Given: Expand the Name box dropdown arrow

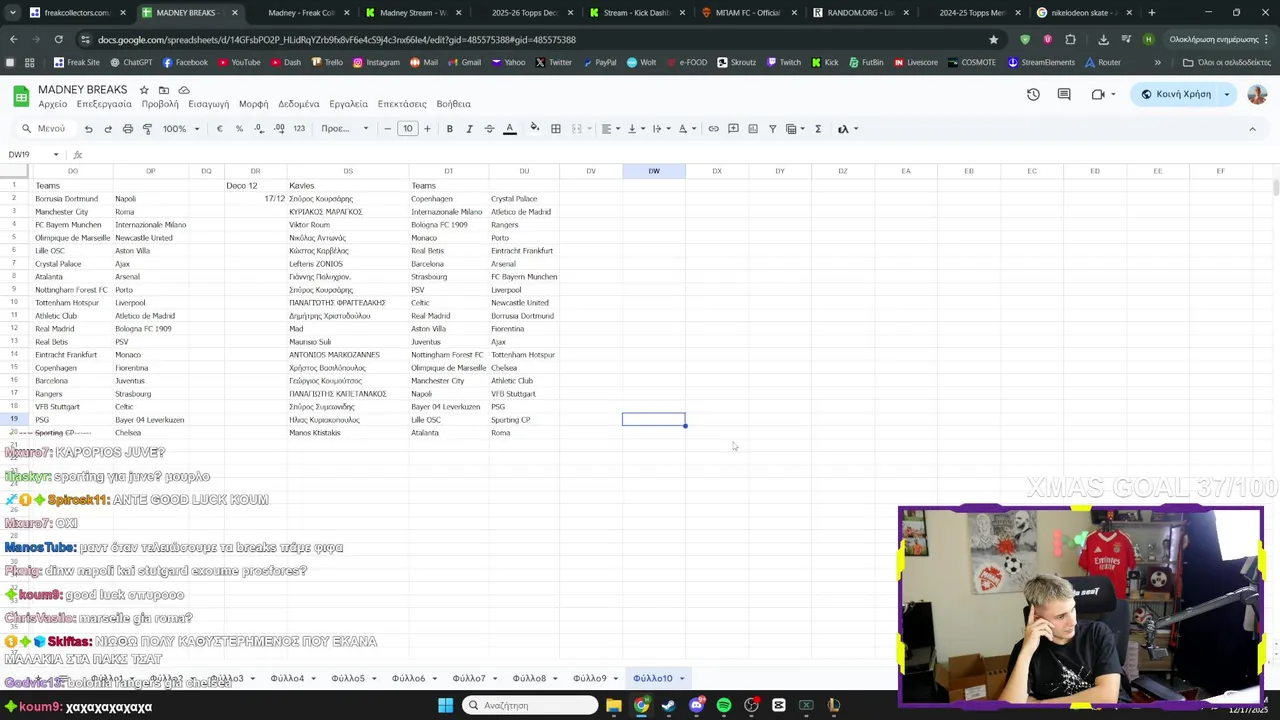Looking at the screenshot, I should point(56,155).
